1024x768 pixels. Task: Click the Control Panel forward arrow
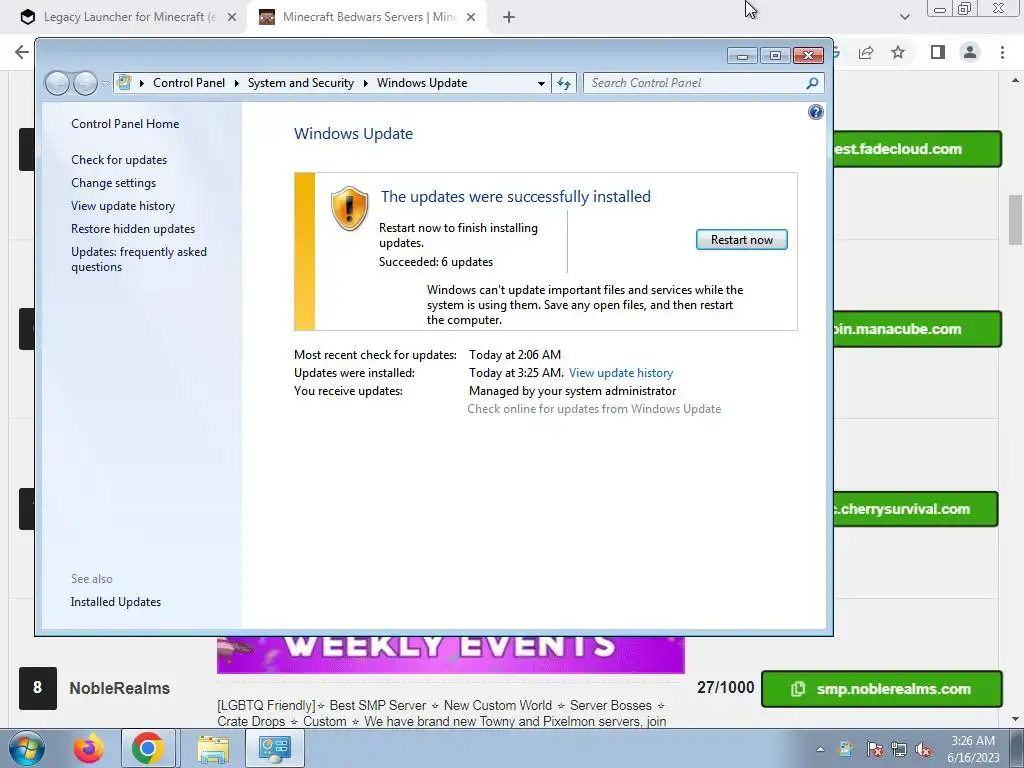[x=85, y=83]
